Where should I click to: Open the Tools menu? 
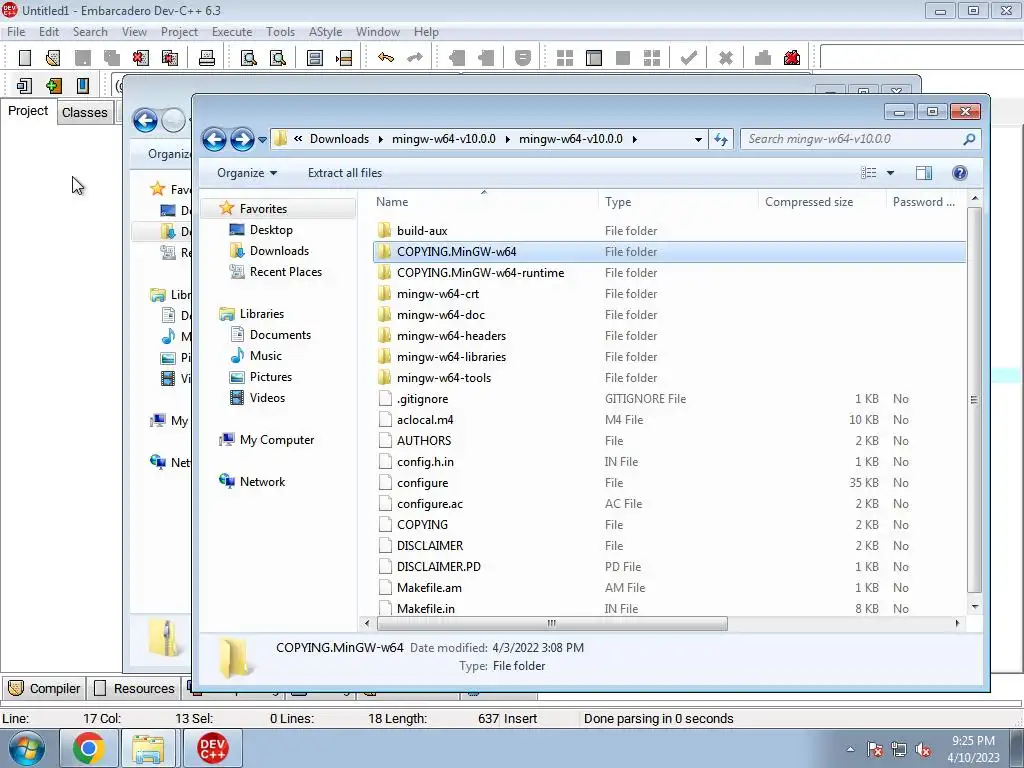280,31
